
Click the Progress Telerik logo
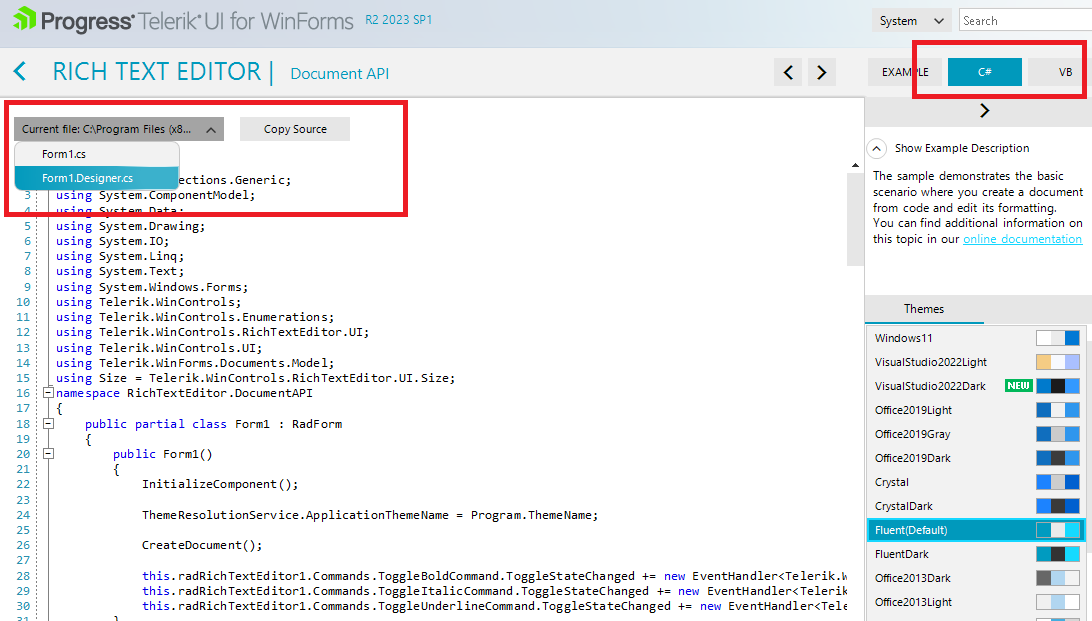pyautogui.click(x=183, y=20)
